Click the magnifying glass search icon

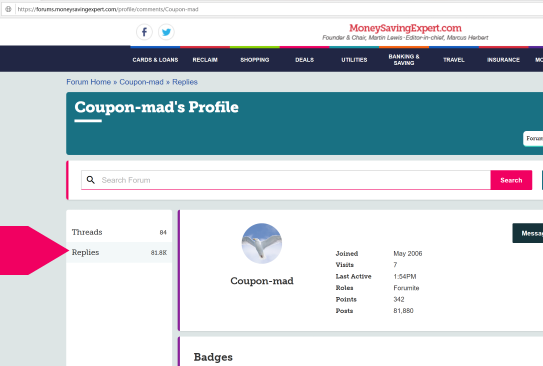91,180
